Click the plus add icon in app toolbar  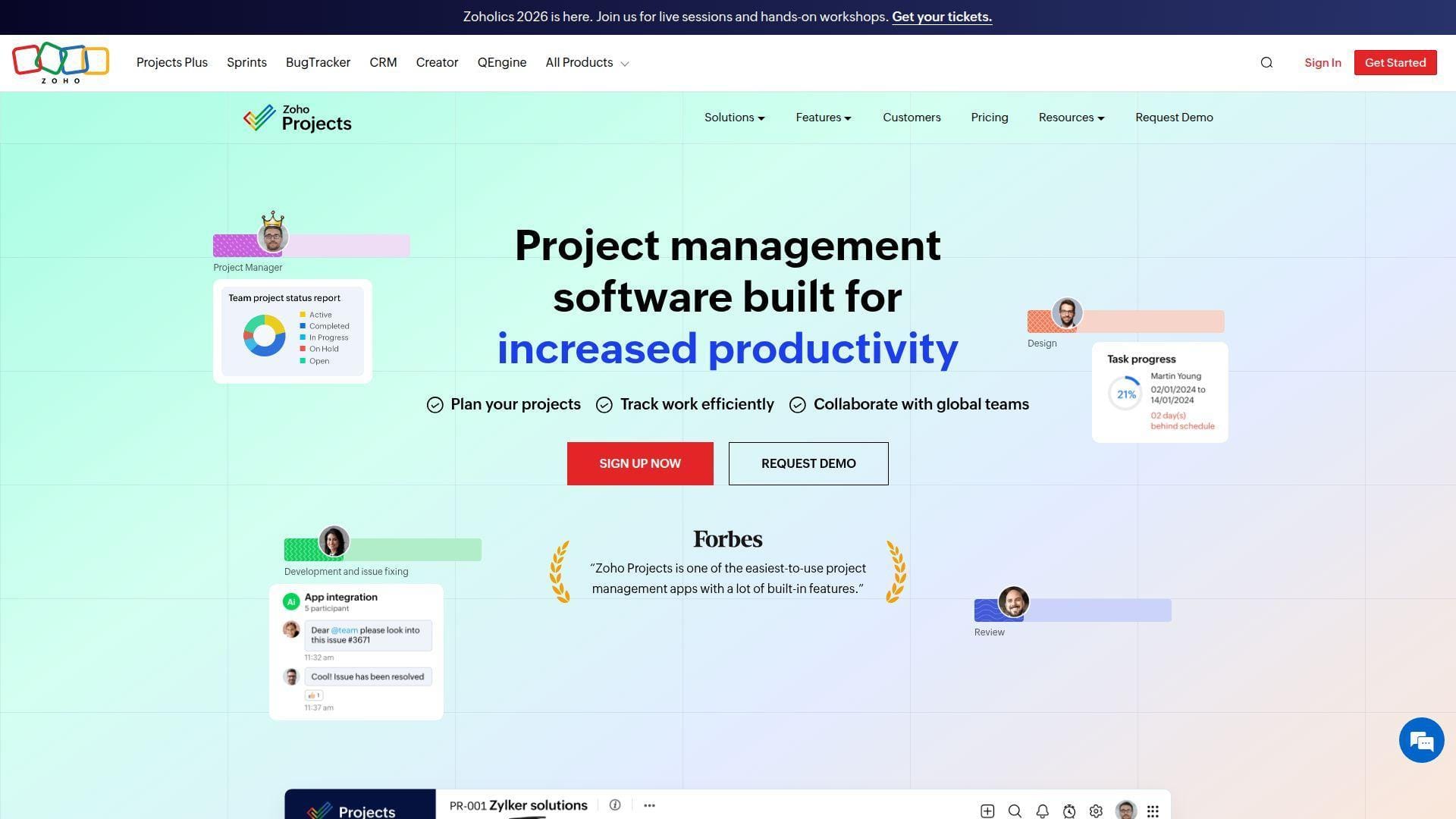(987, 811)
